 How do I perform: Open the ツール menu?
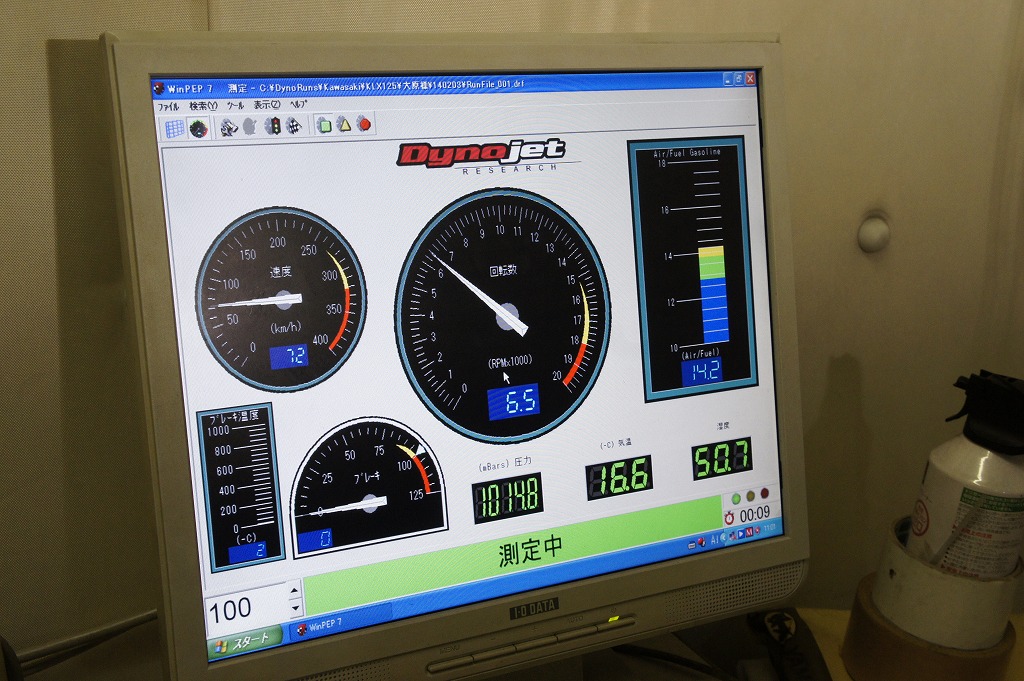pos(235,105)
